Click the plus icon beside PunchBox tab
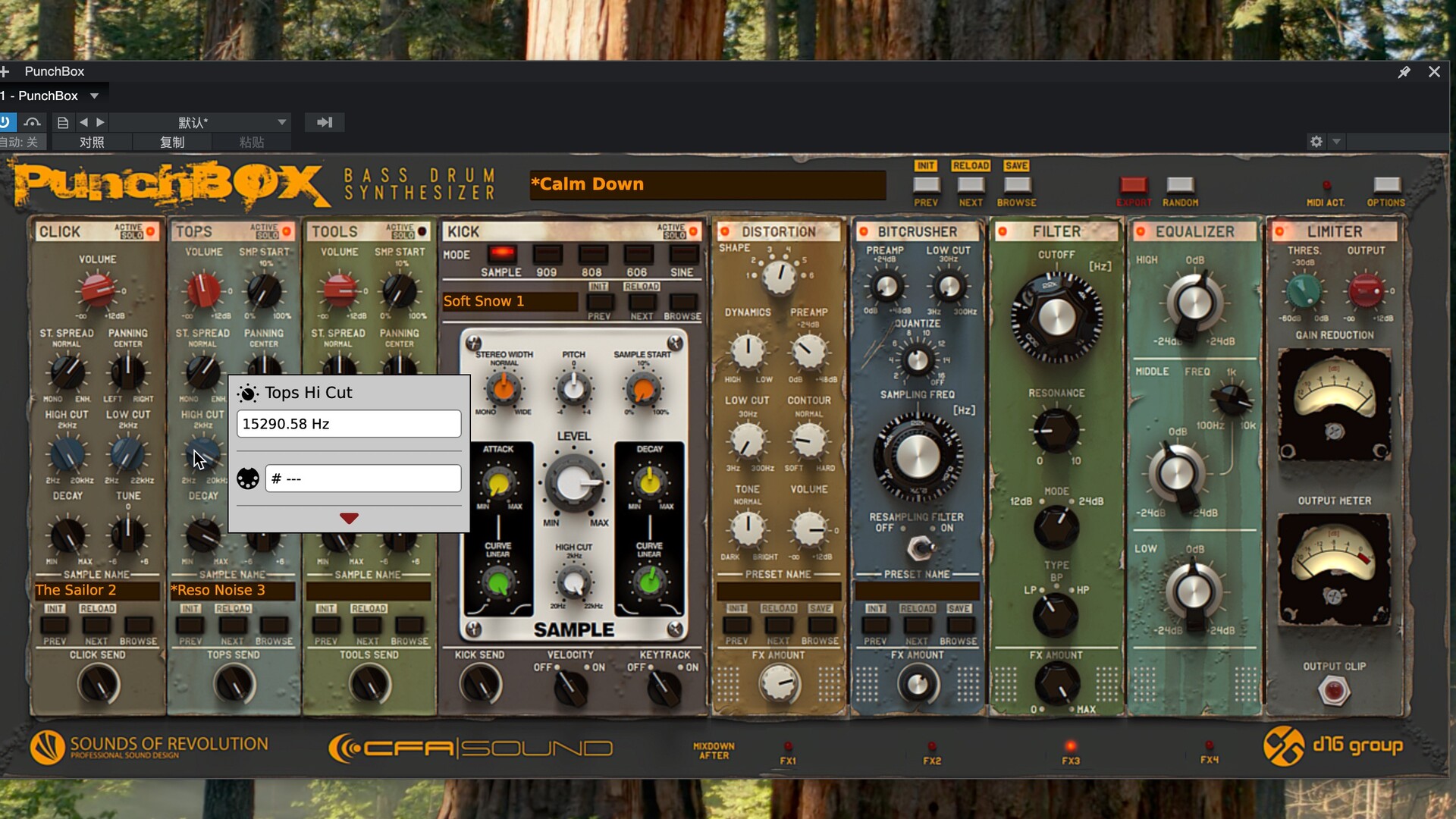1456x819 pixels. click(5, 71)
